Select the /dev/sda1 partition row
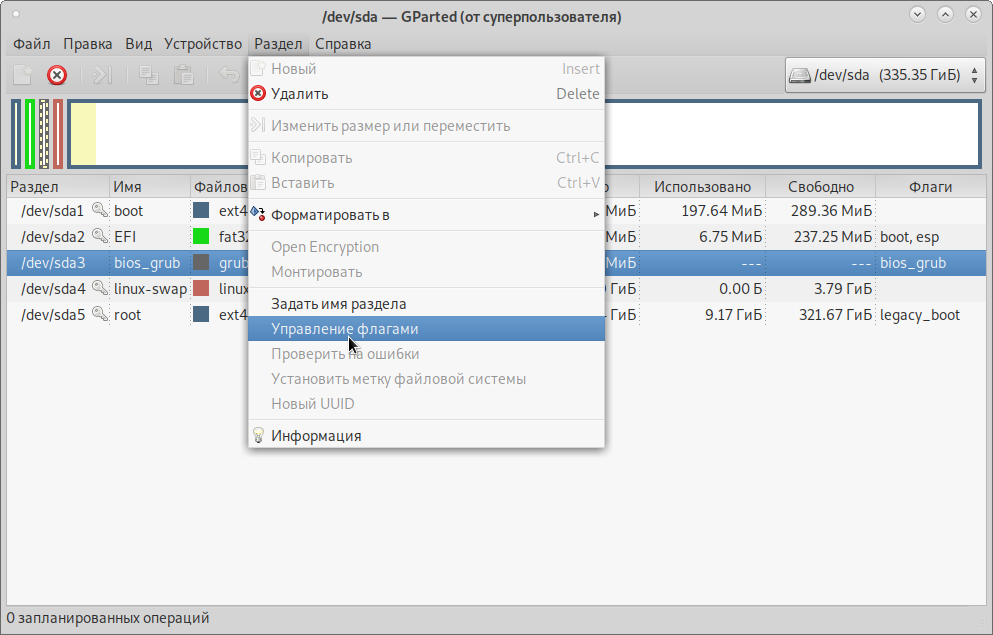The image size is (993, 635). [496, 211]
